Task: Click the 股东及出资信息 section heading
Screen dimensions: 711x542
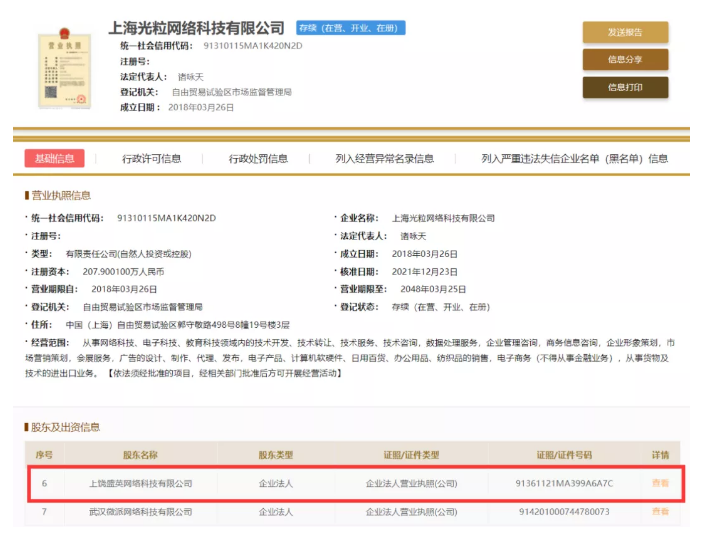Action: point(65,427)
